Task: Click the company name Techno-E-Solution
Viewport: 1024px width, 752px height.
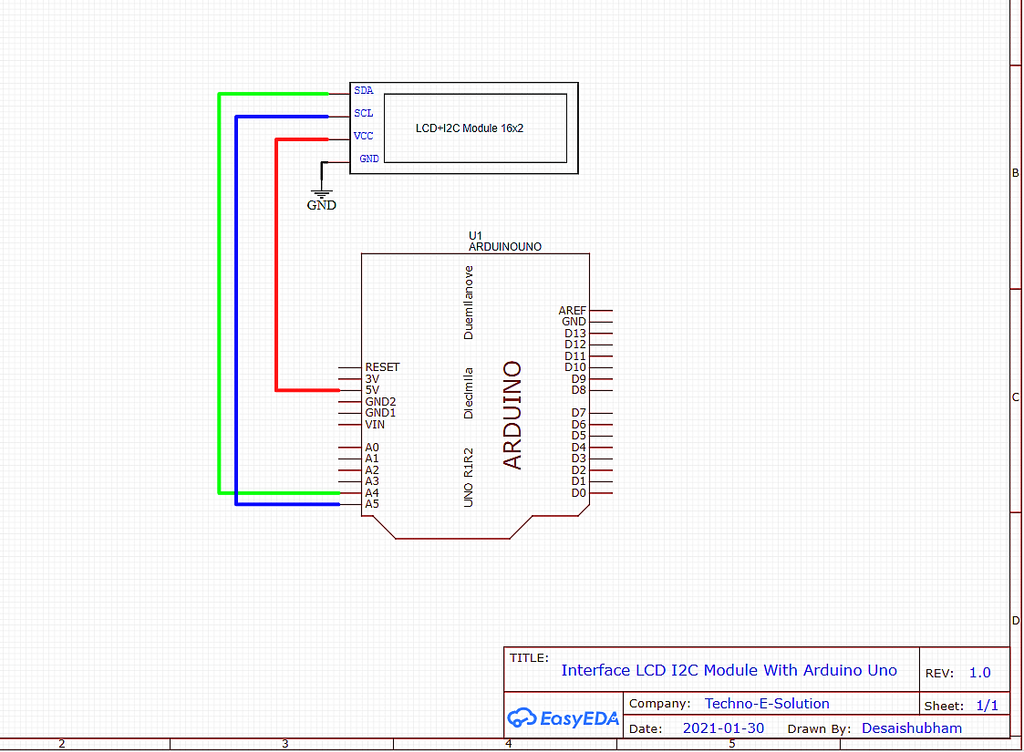Action: tap(767, 704)
